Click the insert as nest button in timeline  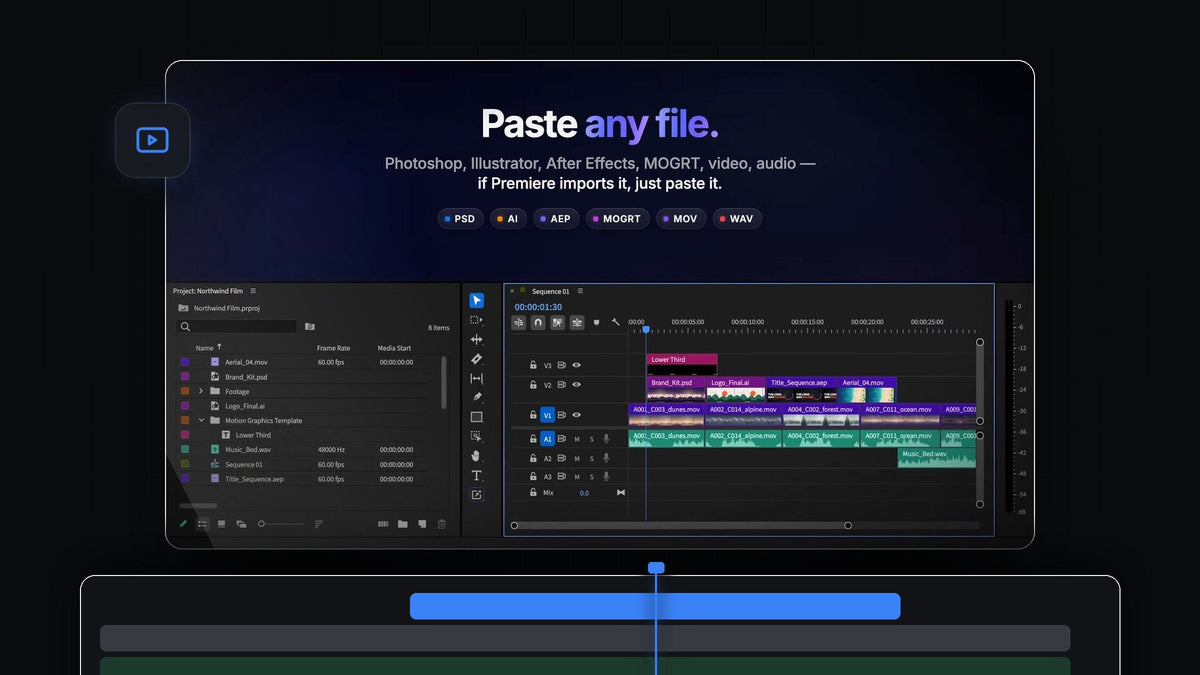coord(519,323)
